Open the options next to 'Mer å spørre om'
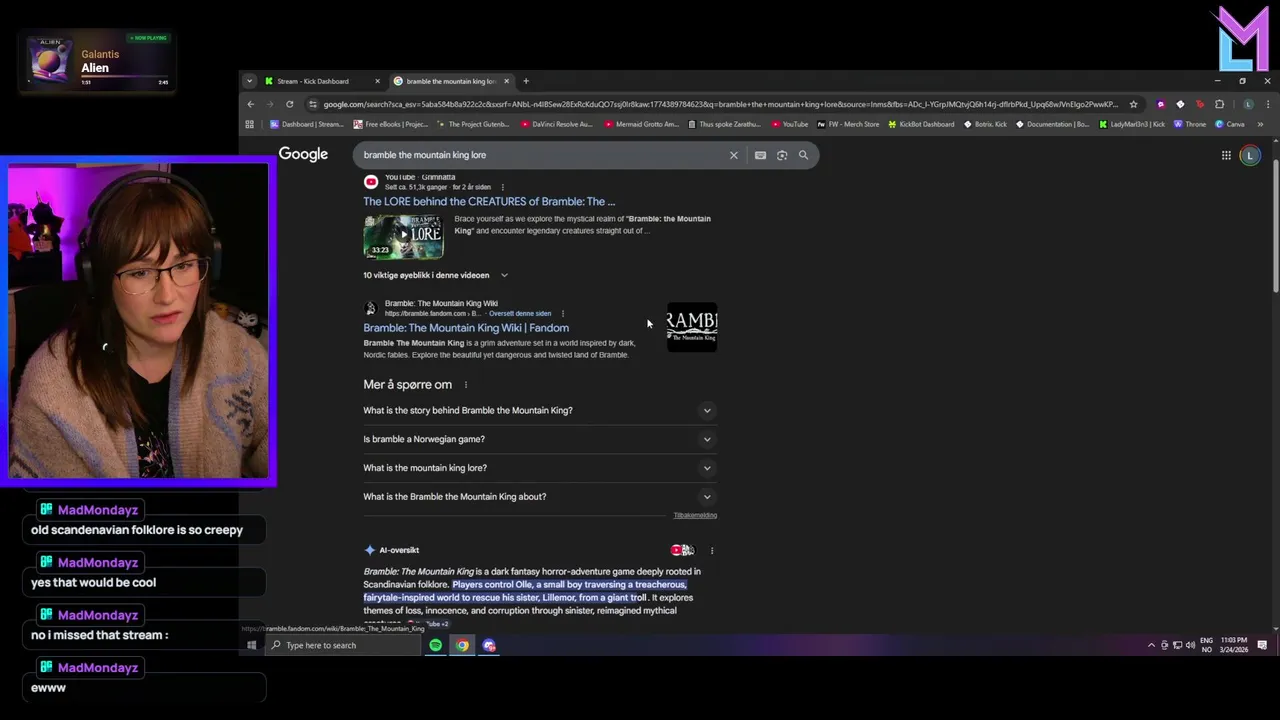The image size is (1280, 720). pyautogui.click(x=465, y=385)
